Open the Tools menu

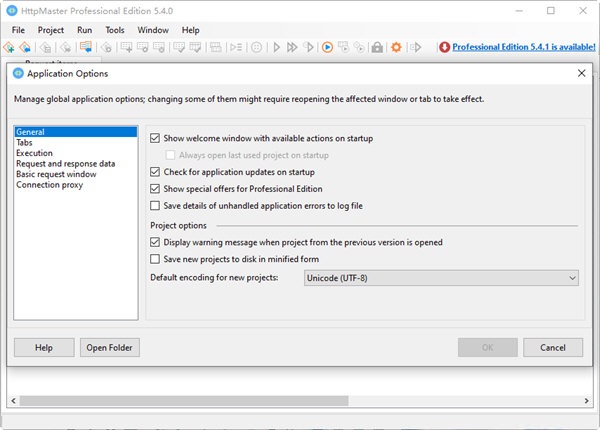click(115, 30)
